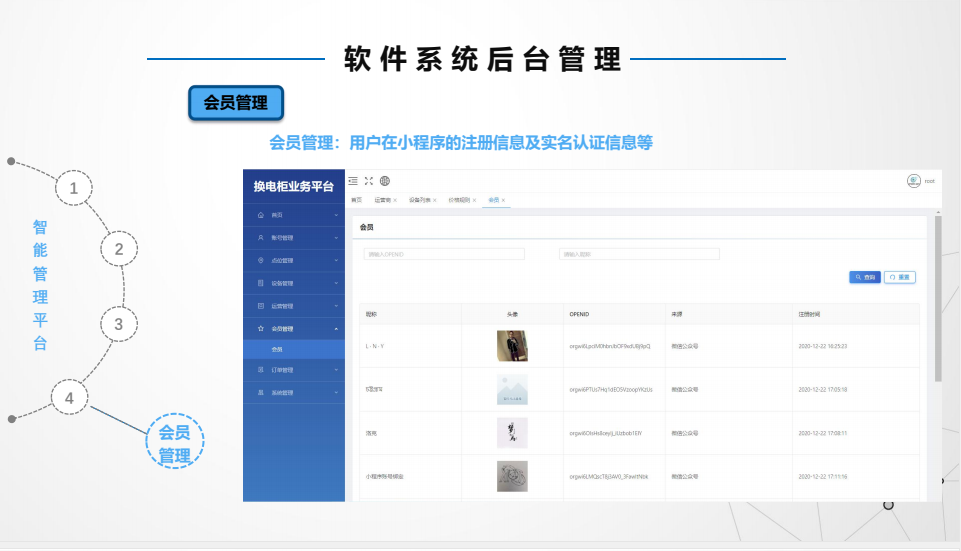Open the language globe icon
The height and width of the screenshot is (551, 961).
[385, 181]
